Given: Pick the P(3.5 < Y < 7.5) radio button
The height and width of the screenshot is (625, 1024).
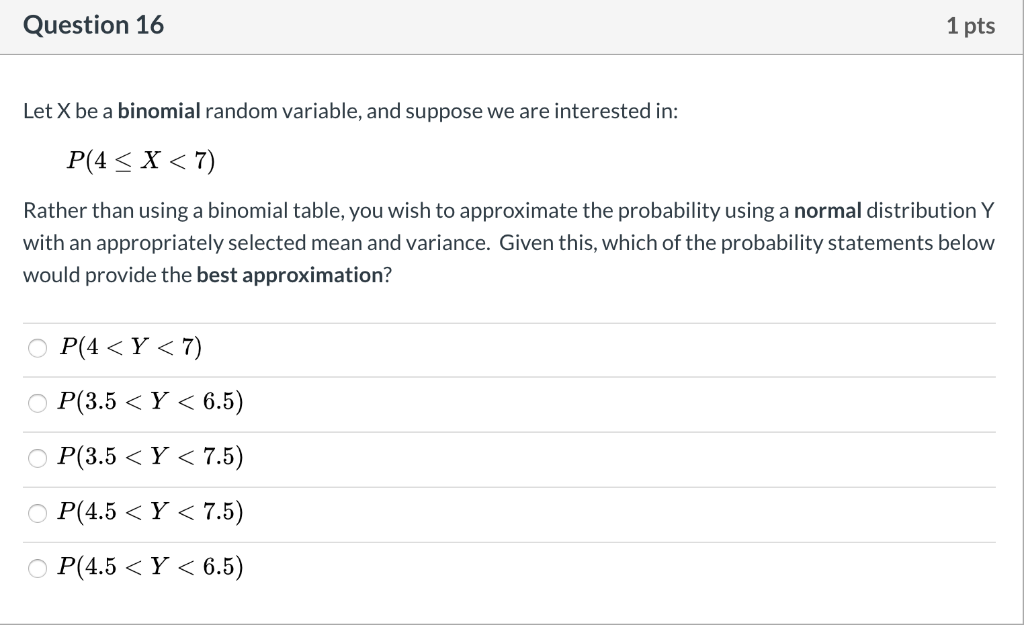Looking at the screenshot, I should pyautogui.click(x=37, y=458).
